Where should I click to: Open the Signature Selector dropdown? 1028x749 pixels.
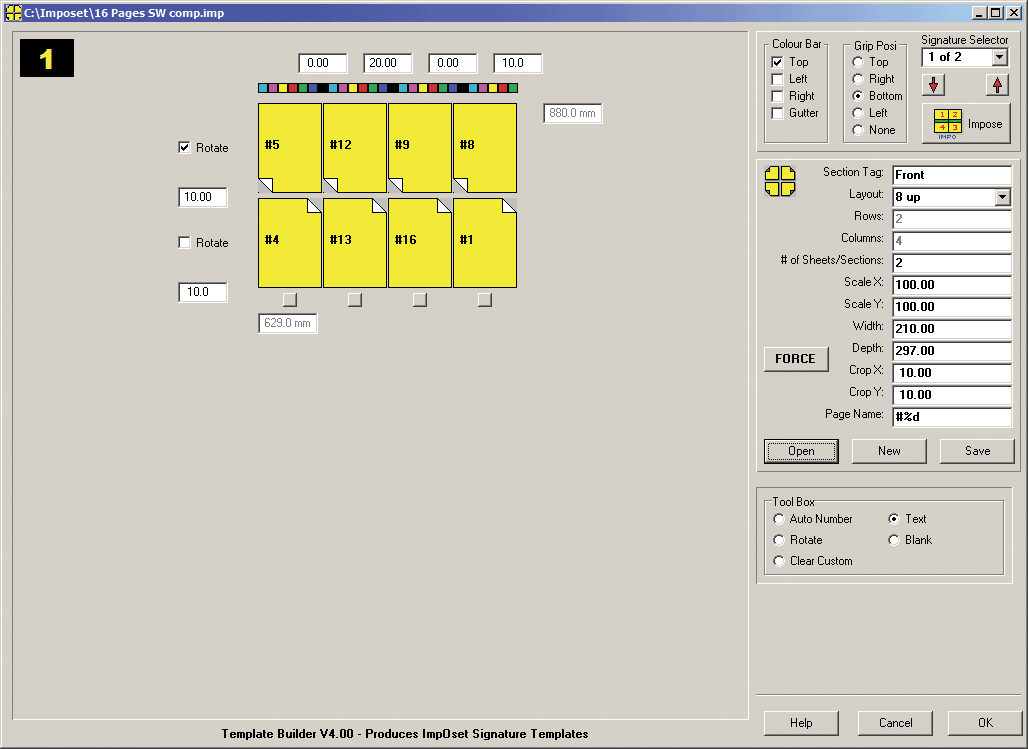click(999, 58)
